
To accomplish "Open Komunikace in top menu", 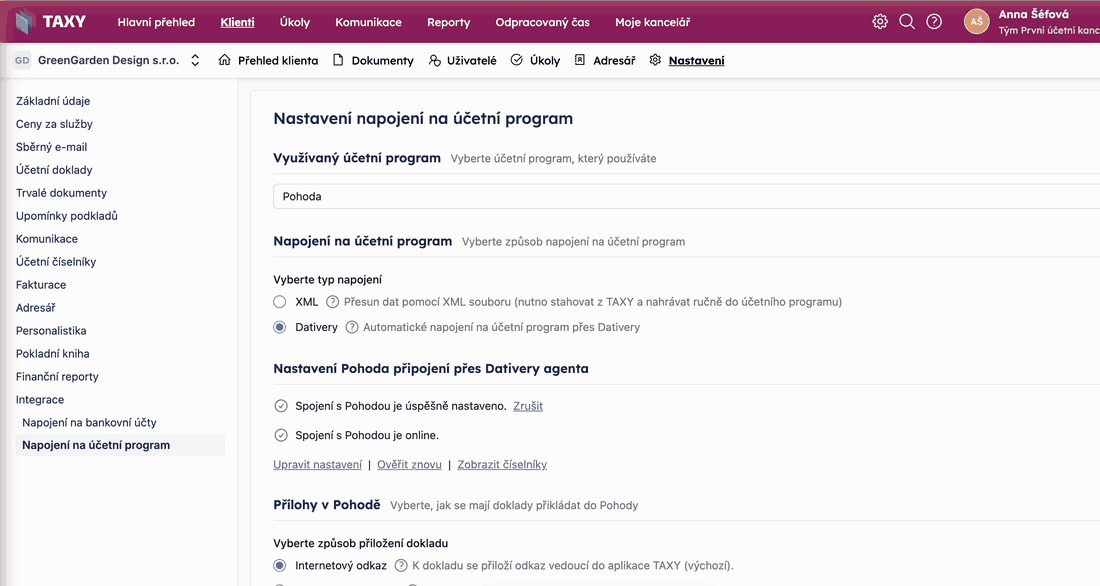I will (368, 22).
